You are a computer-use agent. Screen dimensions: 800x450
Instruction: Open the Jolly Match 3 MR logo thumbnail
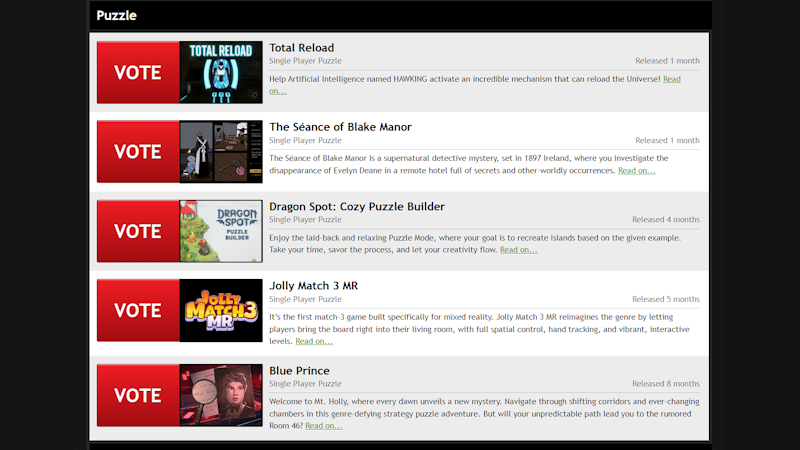click(x=221, y=310)
